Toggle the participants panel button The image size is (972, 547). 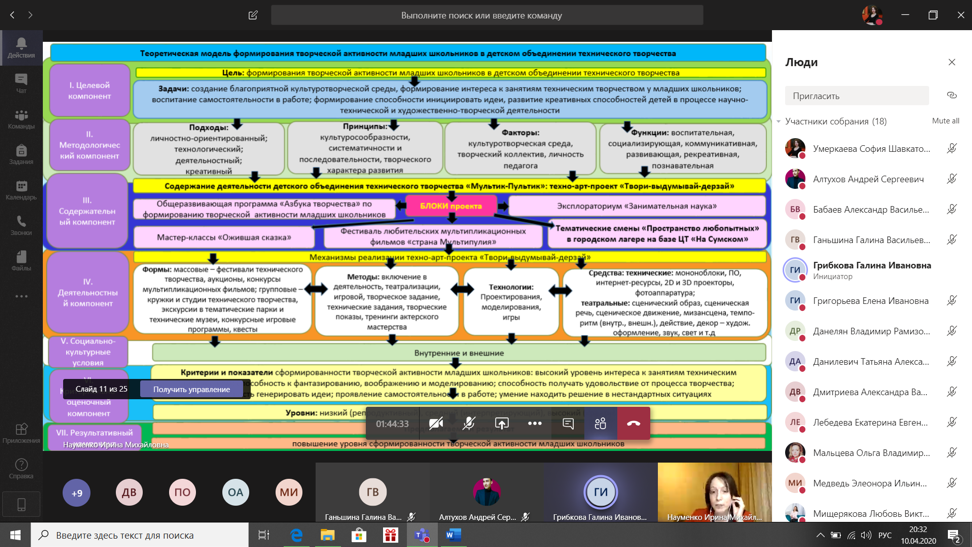(x=600, y=423)
